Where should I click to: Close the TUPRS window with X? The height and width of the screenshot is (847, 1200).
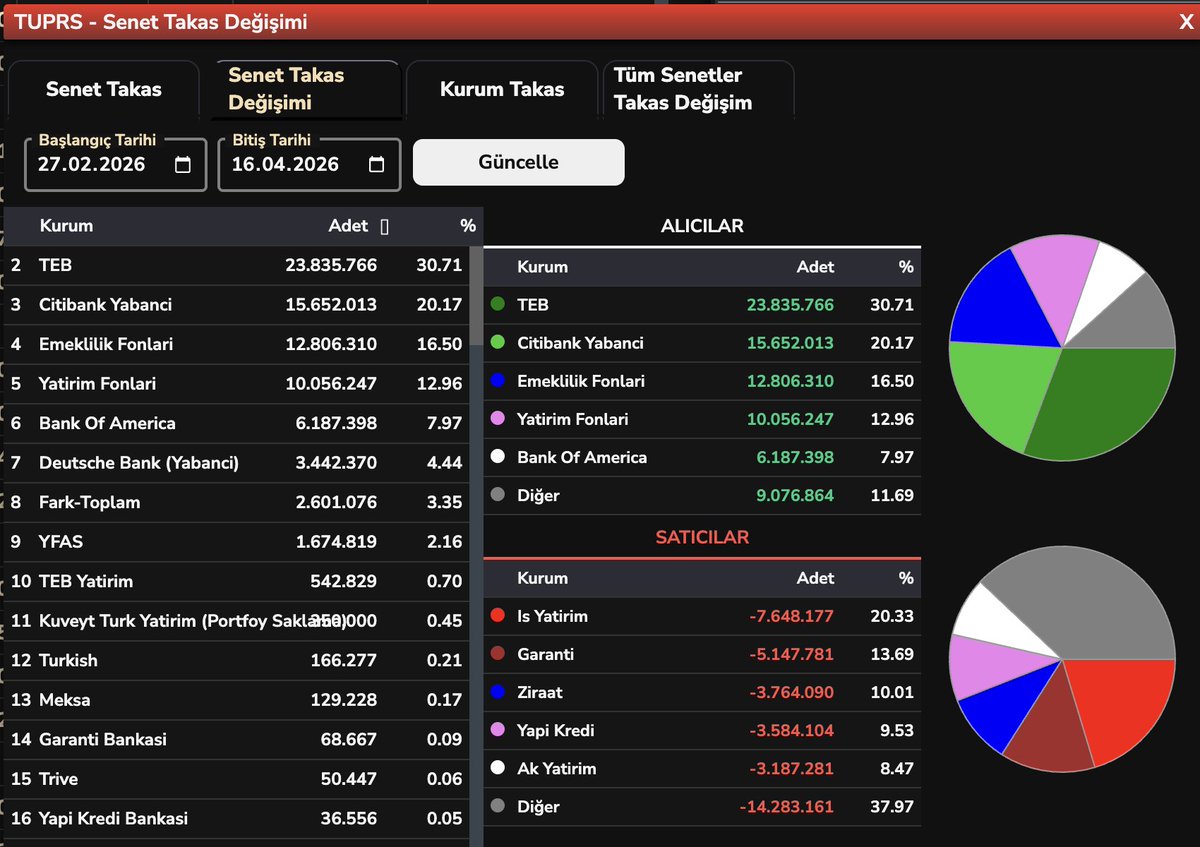pos(1186,22)
